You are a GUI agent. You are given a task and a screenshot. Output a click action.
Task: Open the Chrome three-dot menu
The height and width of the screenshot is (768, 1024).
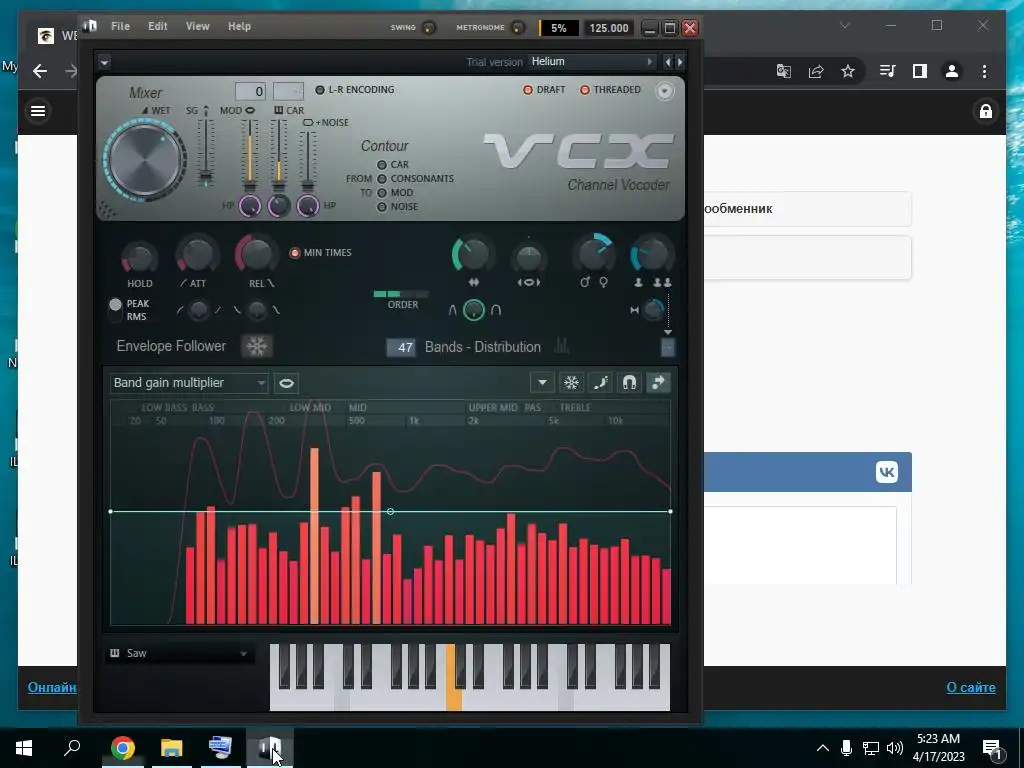[x=984, y=71]
